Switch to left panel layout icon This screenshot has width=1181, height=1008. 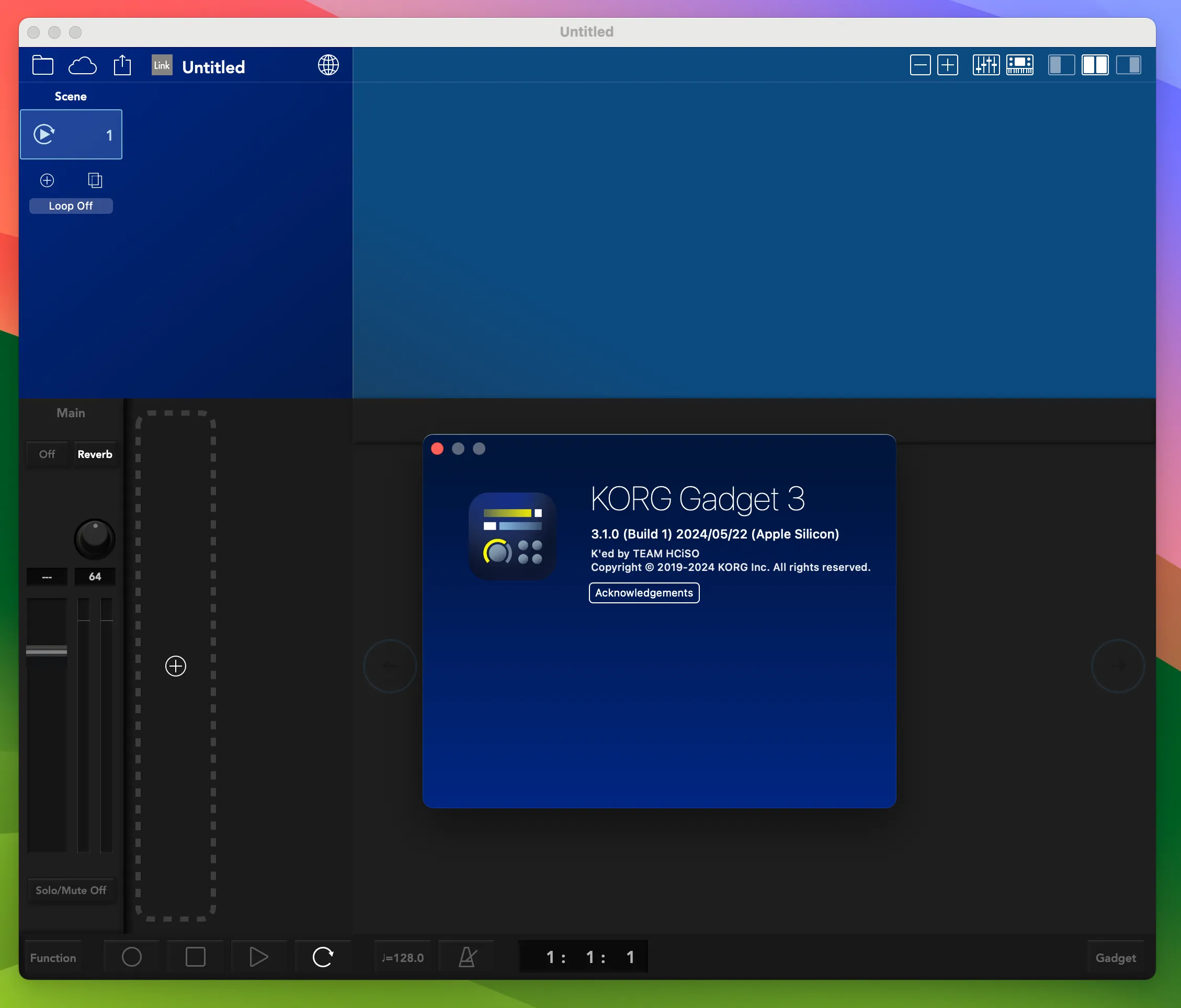point(1061,65)
